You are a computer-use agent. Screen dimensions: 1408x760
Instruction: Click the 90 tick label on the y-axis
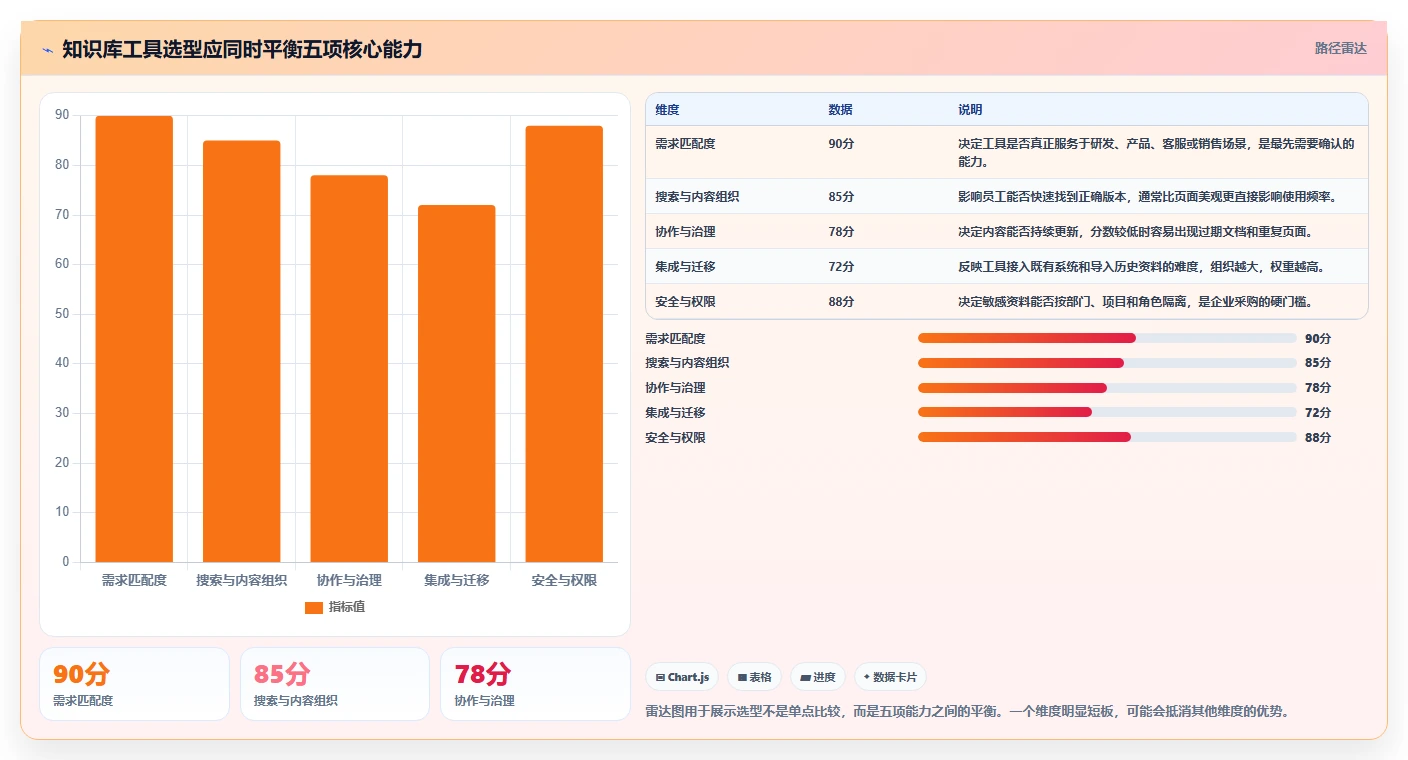point(62,116)
